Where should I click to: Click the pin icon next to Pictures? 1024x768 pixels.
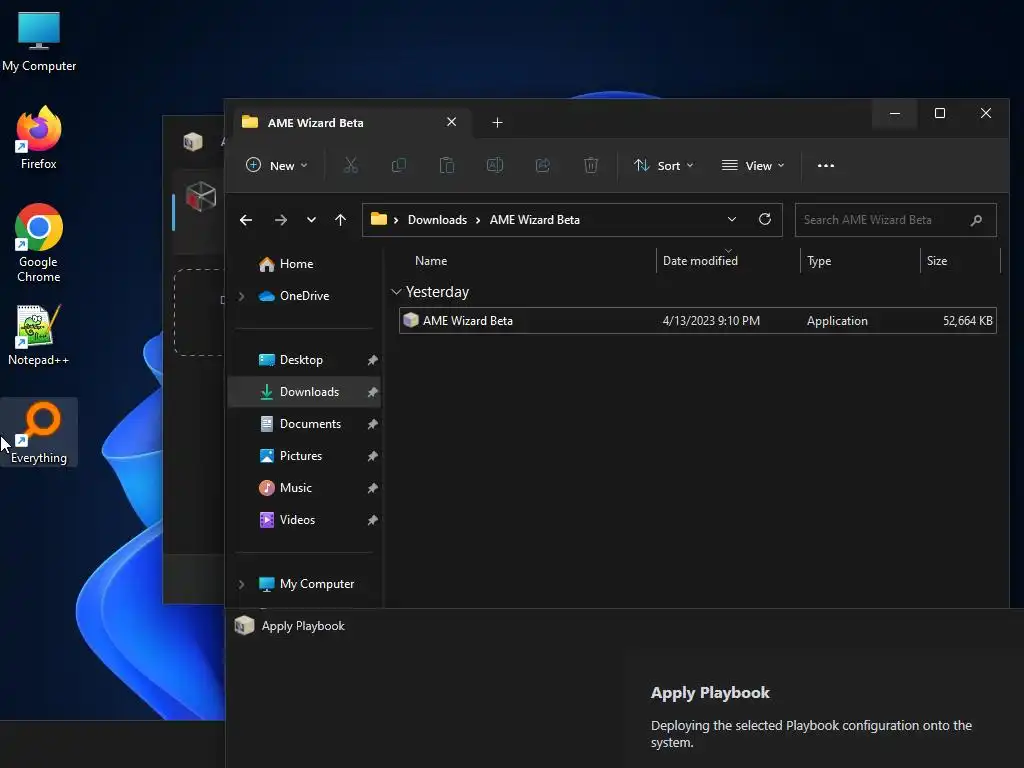tap(372, 456)
